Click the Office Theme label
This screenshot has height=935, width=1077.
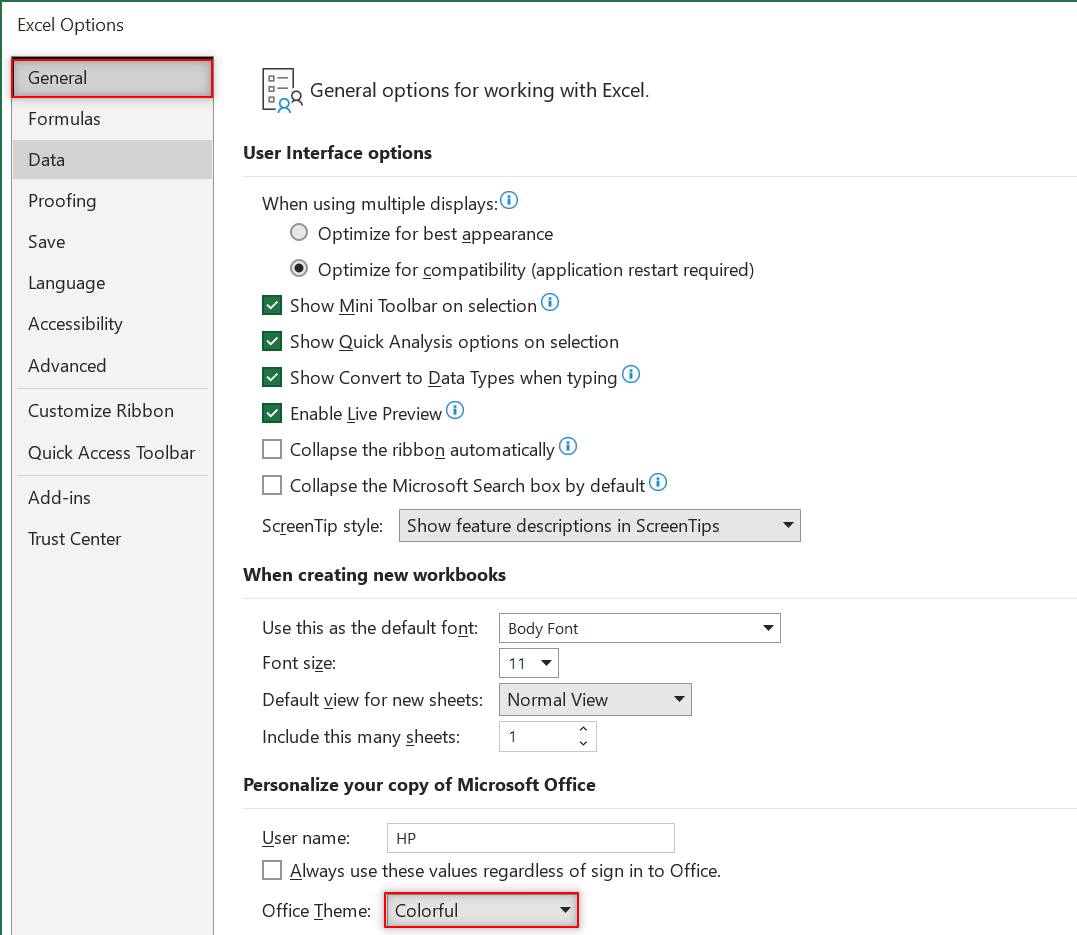click(x=316, y=911)
